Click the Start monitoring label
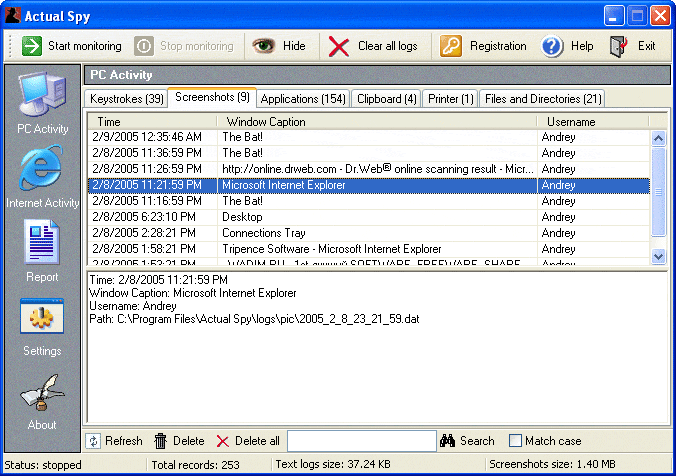This screenshot has width=676, height=476. point(85,46)
